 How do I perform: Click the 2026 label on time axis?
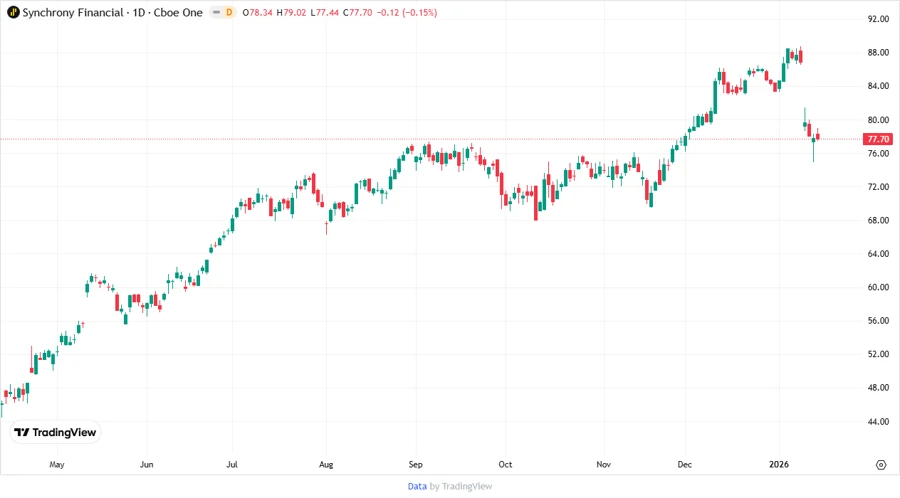point(779,464)
